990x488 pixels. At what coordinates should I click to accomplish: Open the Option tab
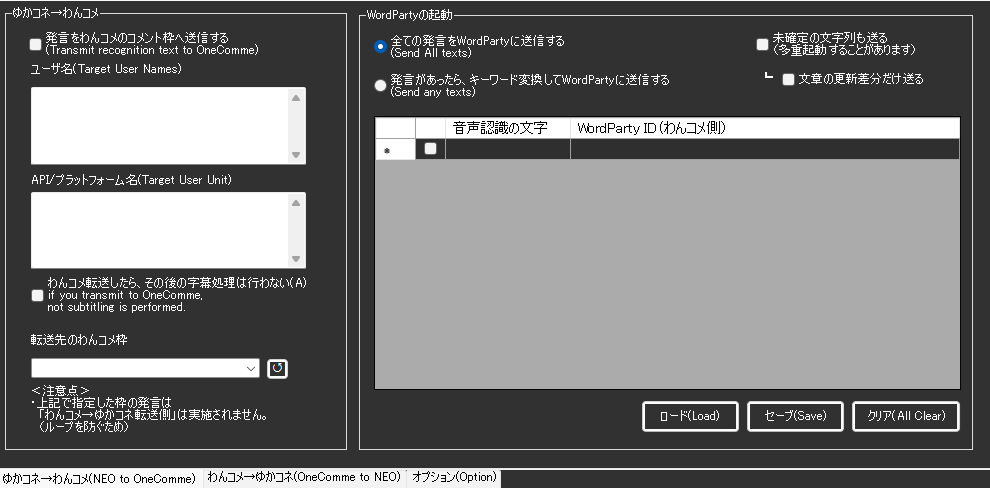pos(454,477)
